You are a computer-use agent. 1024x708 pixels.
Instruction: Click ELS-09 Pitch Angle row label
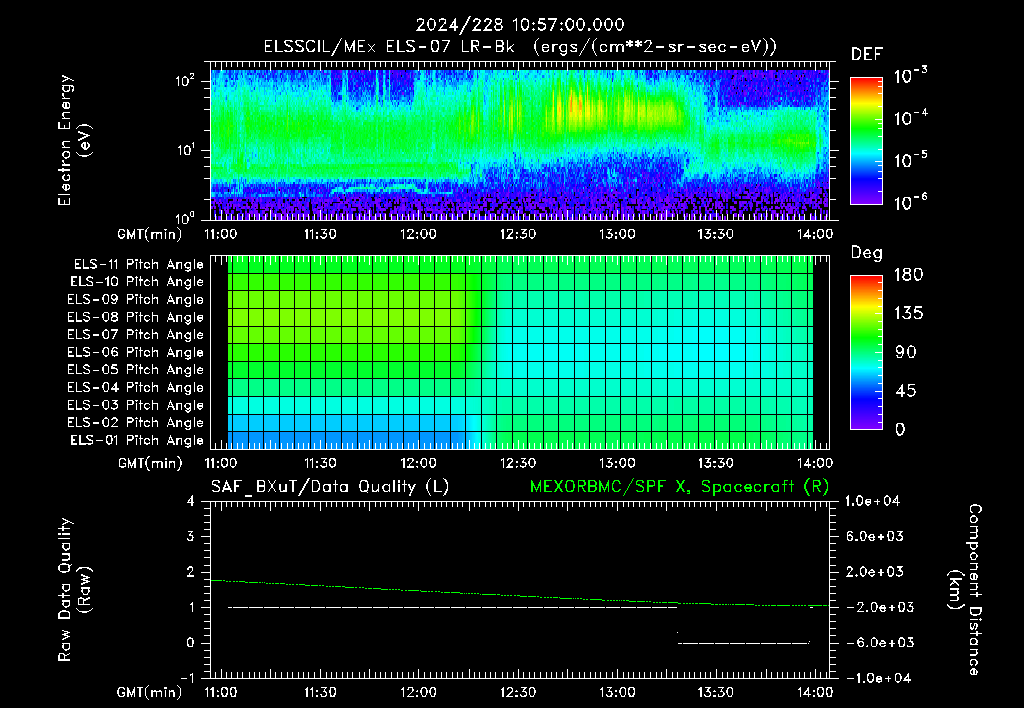136,300
